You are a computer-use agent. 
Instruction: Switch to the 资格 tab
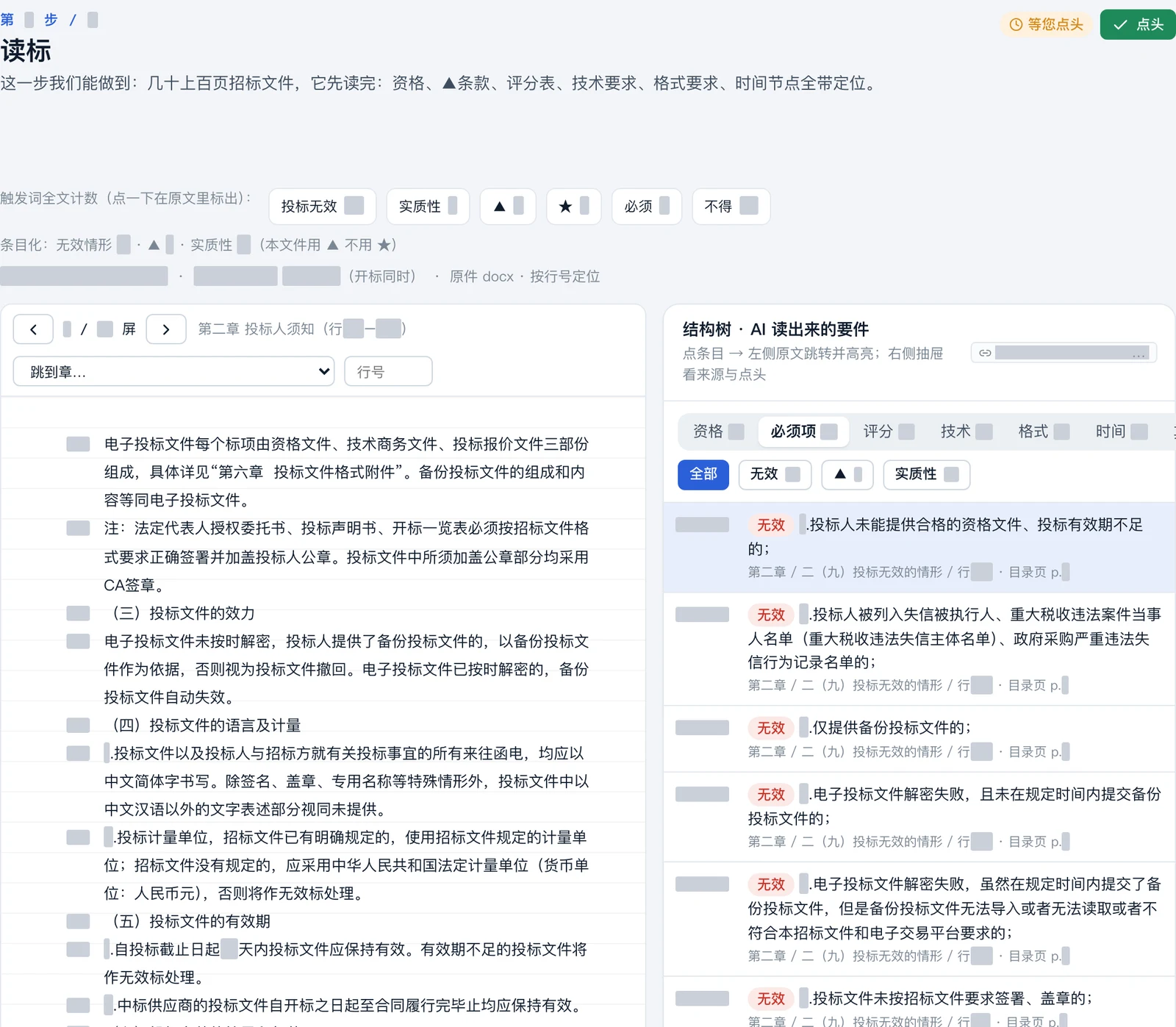coord(718,432)
